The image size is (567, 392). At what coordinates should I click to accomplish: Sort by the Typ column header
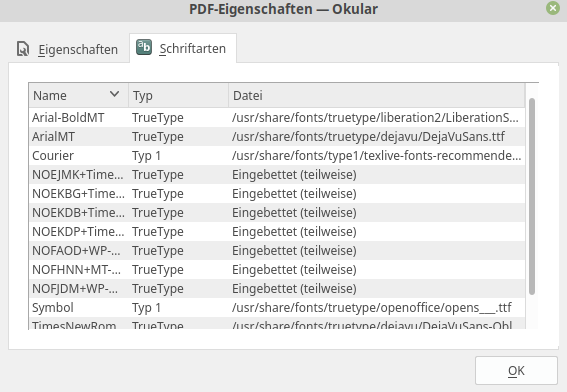pos(178,95)
